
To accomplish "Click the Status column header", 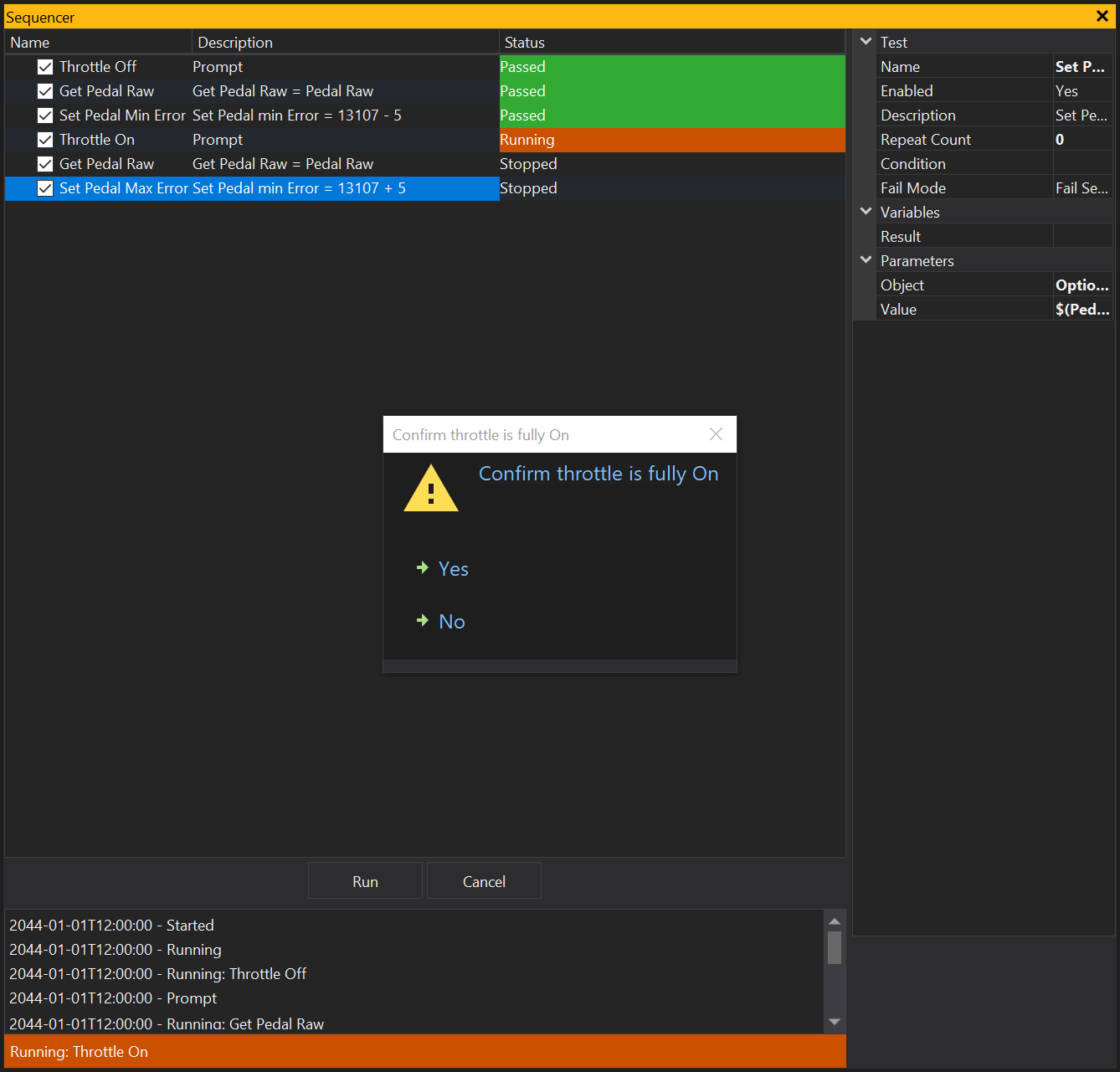I will tap(525, 43).
